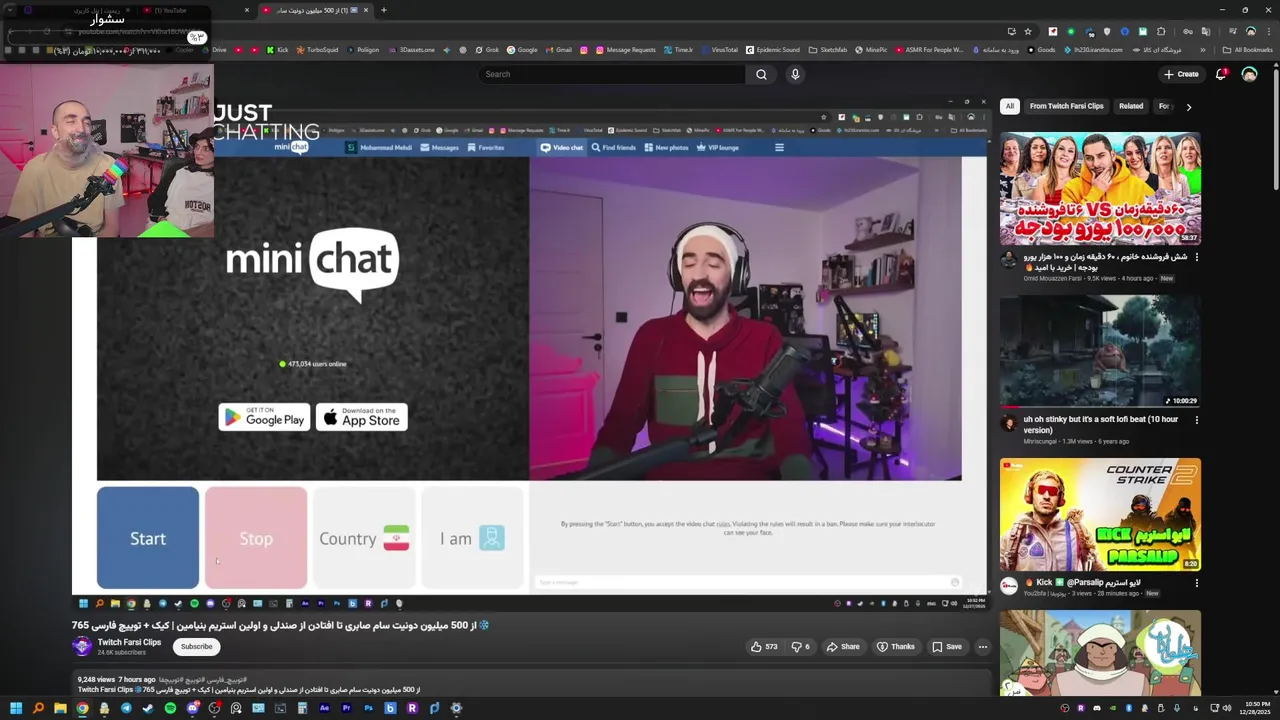Select the Video chat tab in minichat
This screenshot has height=720, width=1280.
coord(562,147)
